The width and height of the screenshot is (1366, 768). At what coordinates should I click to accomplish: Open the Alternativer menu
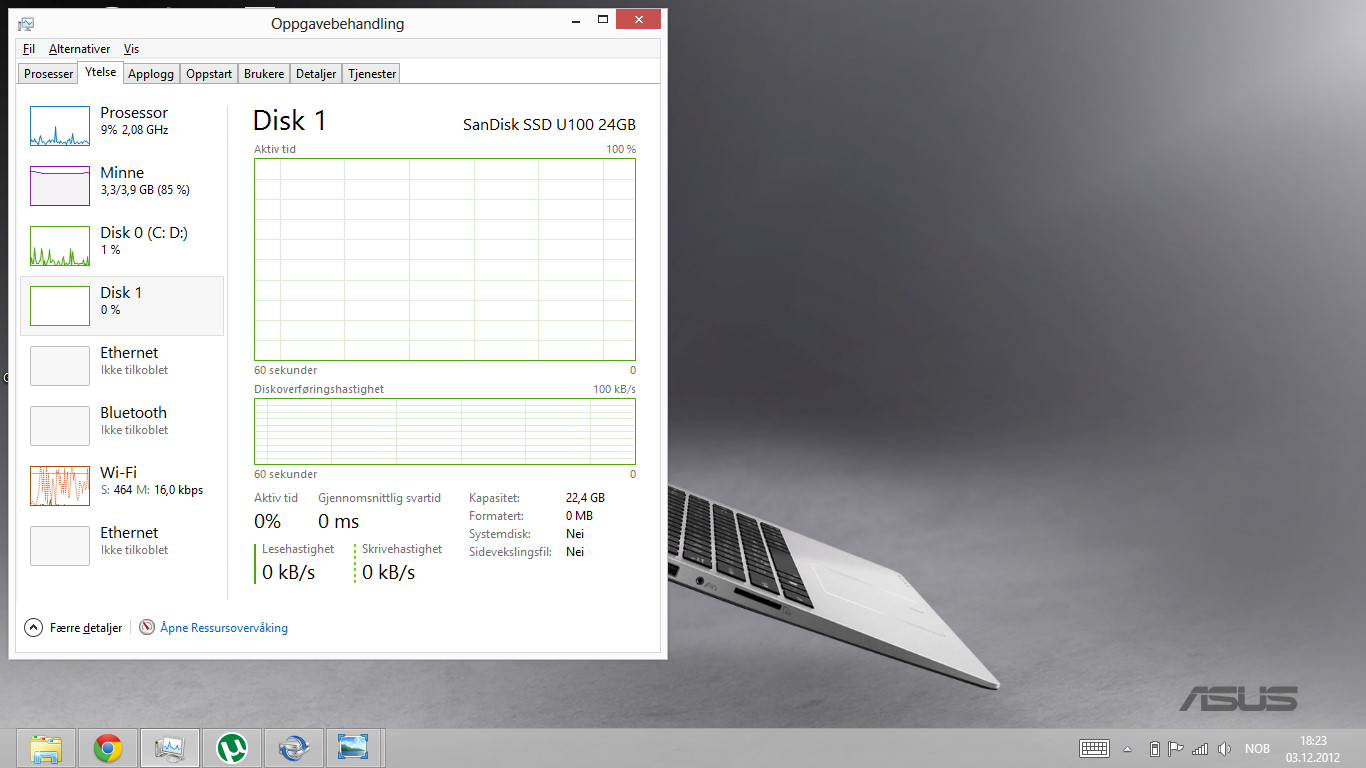[79, 49]
